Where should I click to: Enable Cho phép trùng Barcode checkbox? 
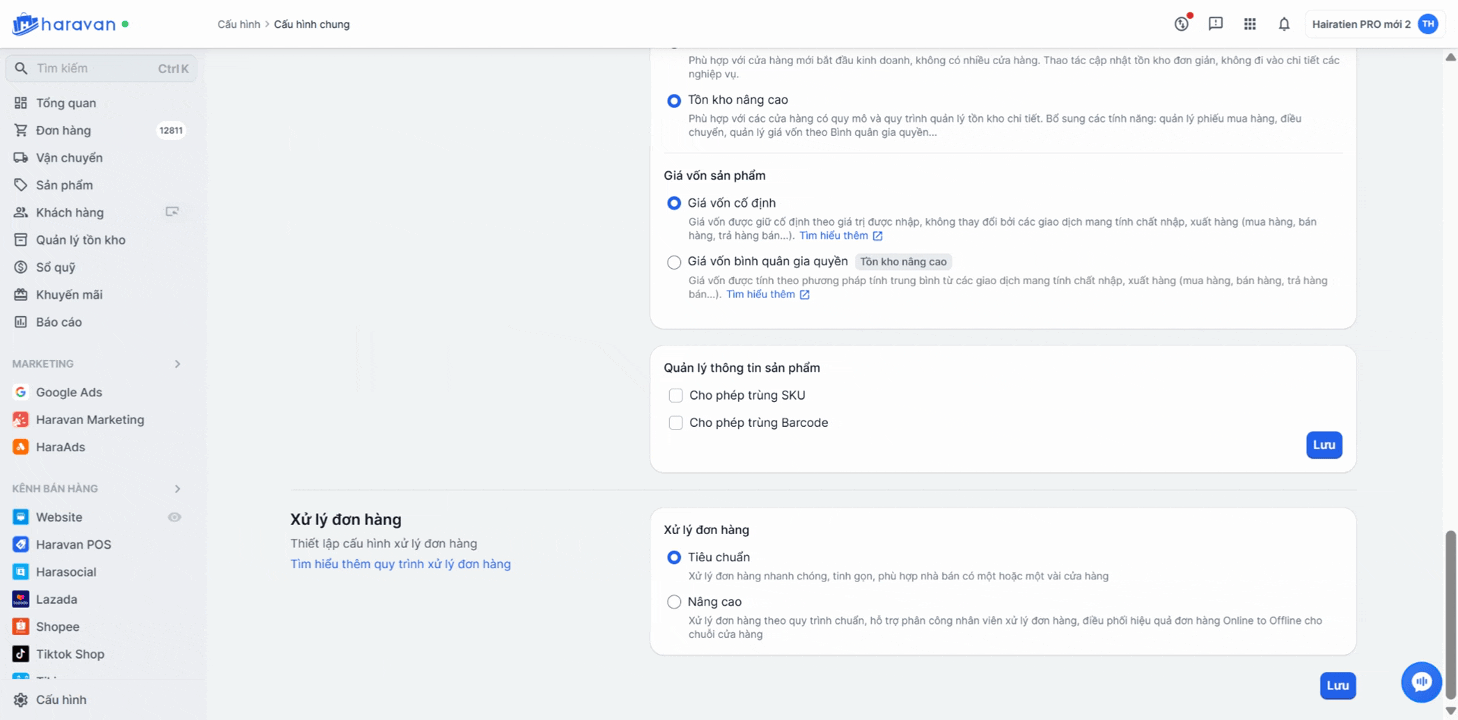pos(676,423)
